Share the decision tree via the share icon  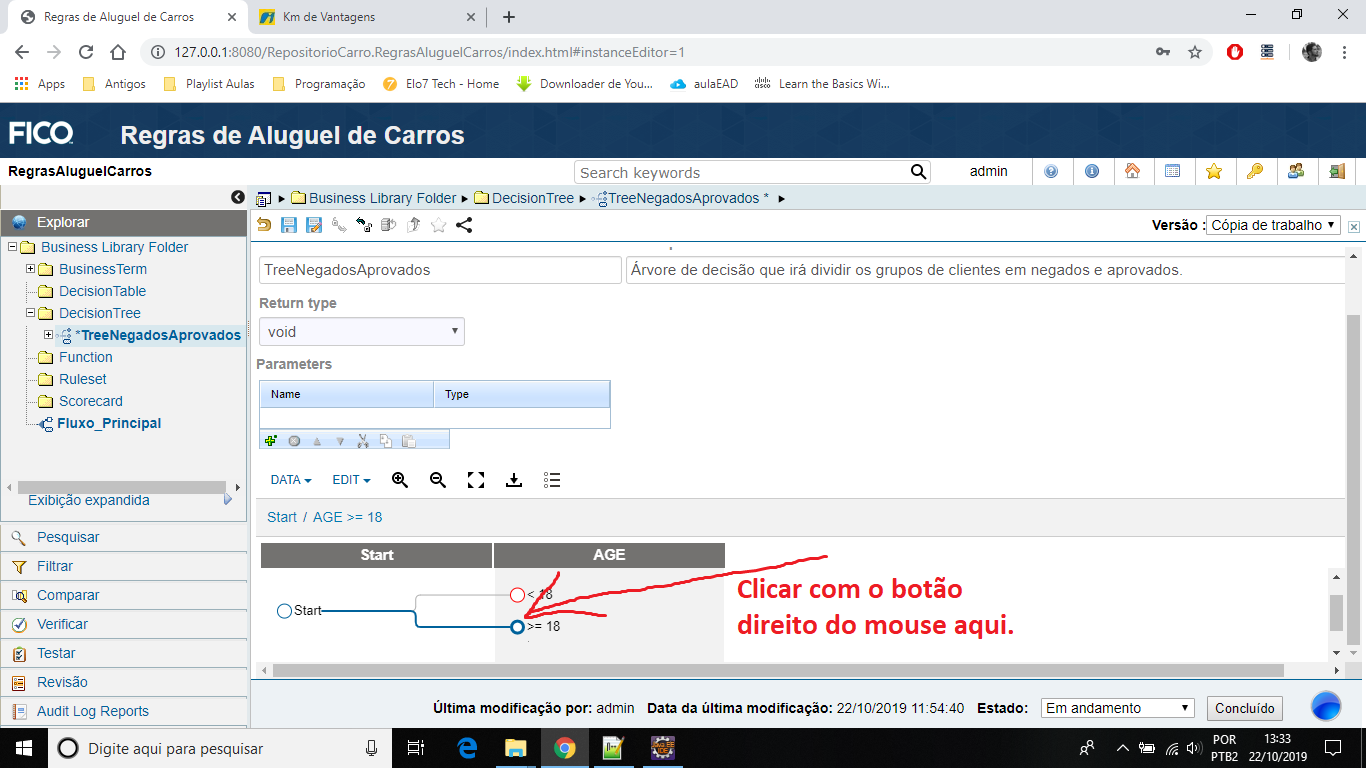[x=463, y=226]
